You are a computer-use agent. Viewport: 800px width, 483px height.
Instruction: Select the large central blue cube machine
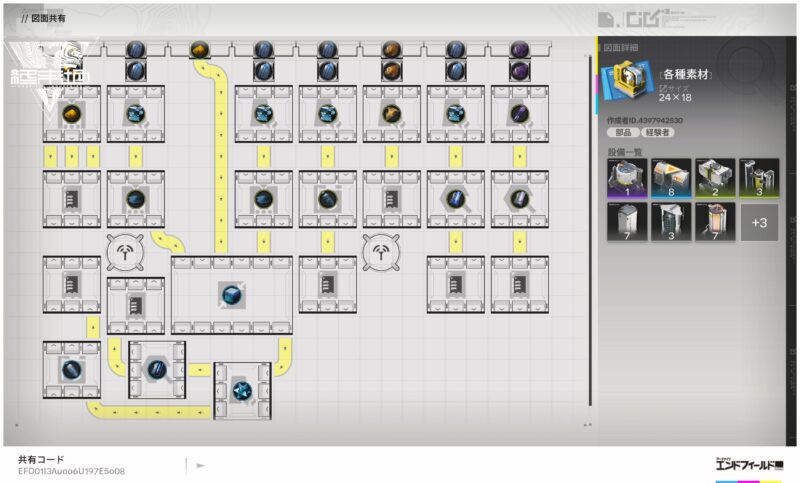(231, 294)
